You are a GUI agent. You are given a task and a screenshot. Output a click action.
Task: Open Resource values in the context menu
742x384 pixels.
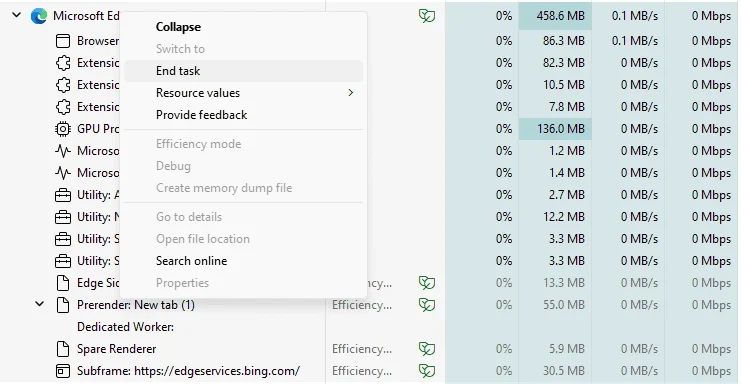click(243, 93)
